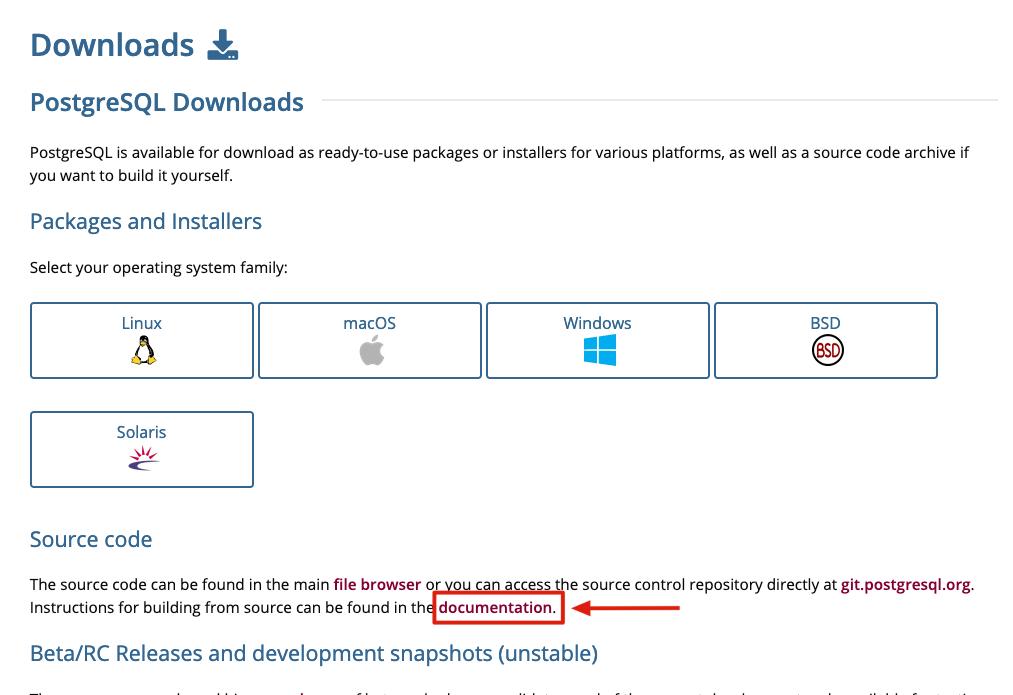Open the file browser link
This screenshot has height=695, width=1013.
[x=377, y=585]
